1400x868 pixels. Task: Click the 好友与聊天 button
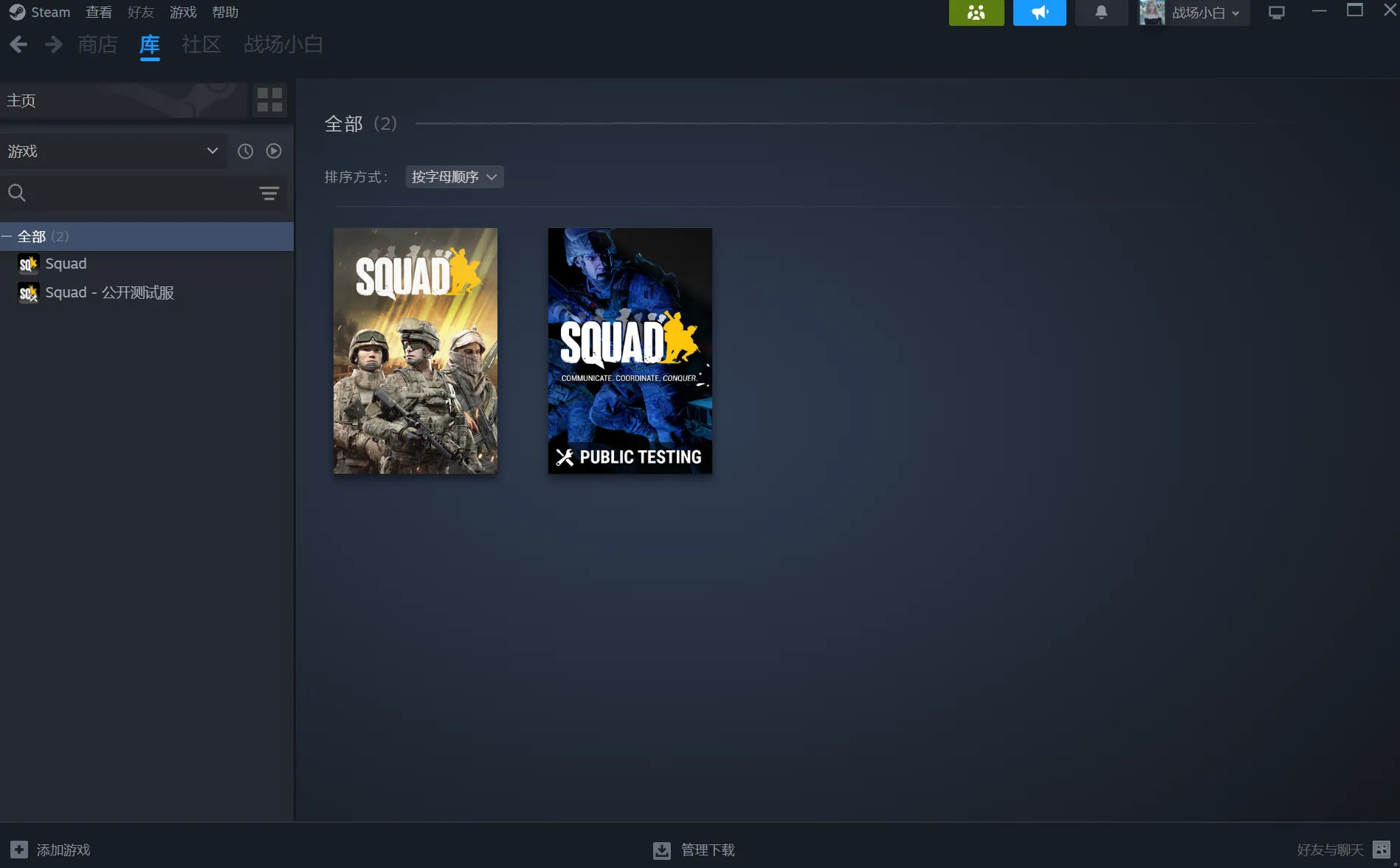1330,850
